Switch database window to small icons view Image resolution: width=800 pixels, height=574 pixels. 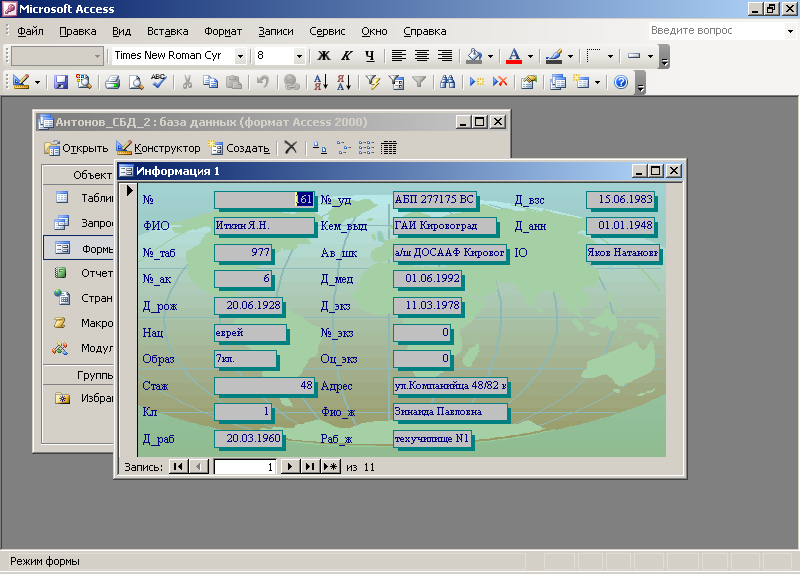[x=343, y=148]
